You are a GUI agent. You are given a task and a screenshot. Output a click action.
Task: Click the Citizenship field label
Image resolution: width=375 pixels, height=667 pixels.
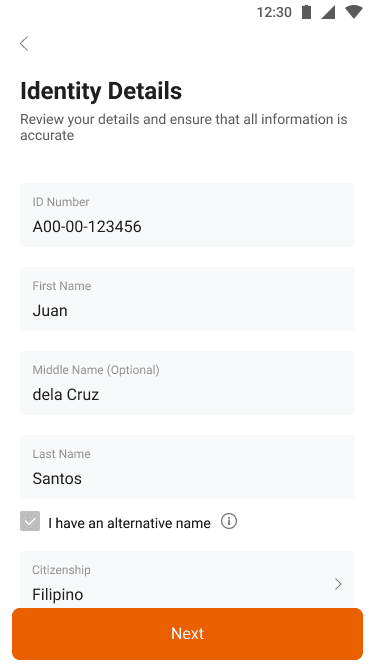(x=61, y=570)
